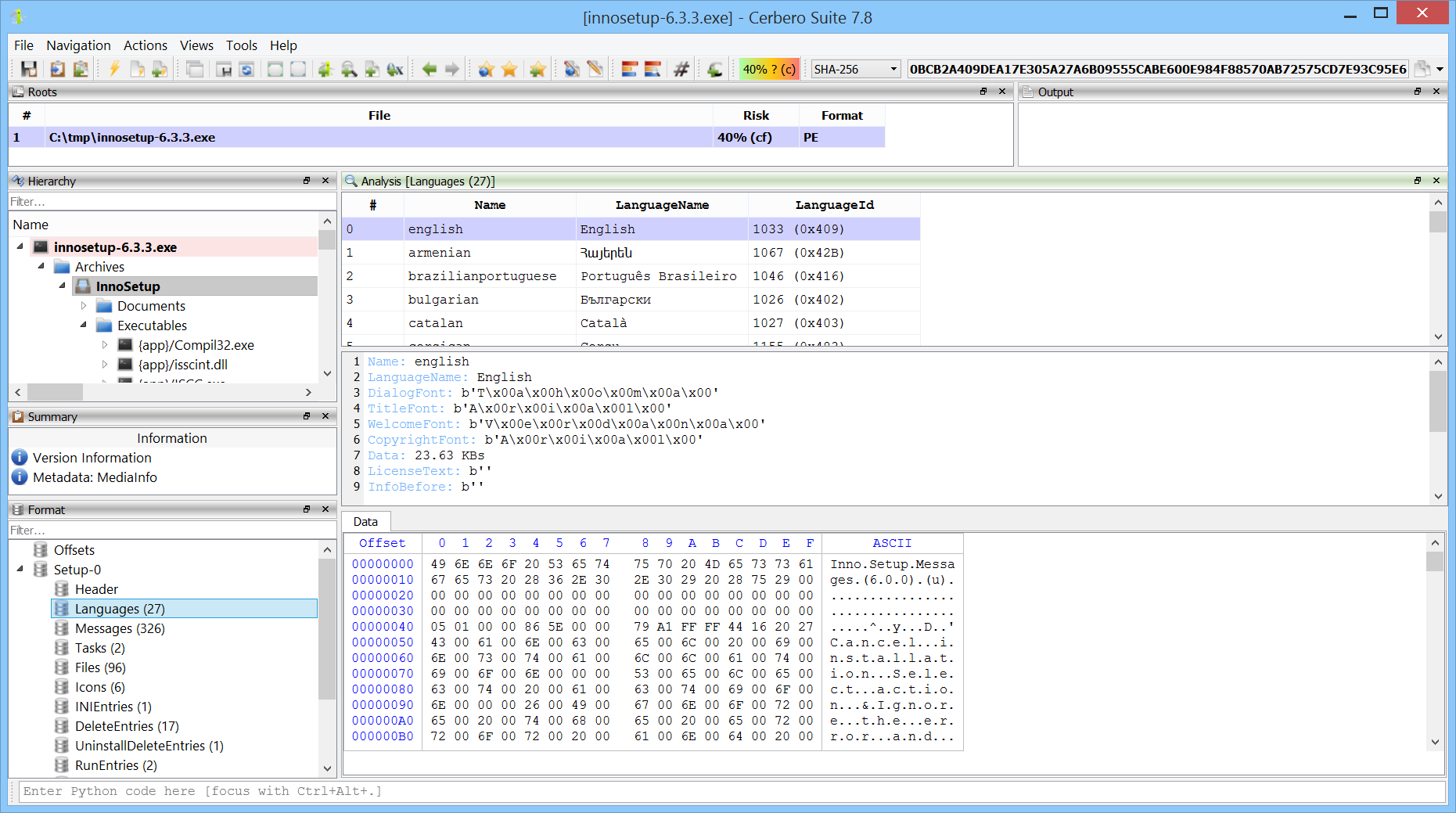Select the Header format item
Image resolution: width=1456 pixels, height=813 pixels.
(96, 589)
